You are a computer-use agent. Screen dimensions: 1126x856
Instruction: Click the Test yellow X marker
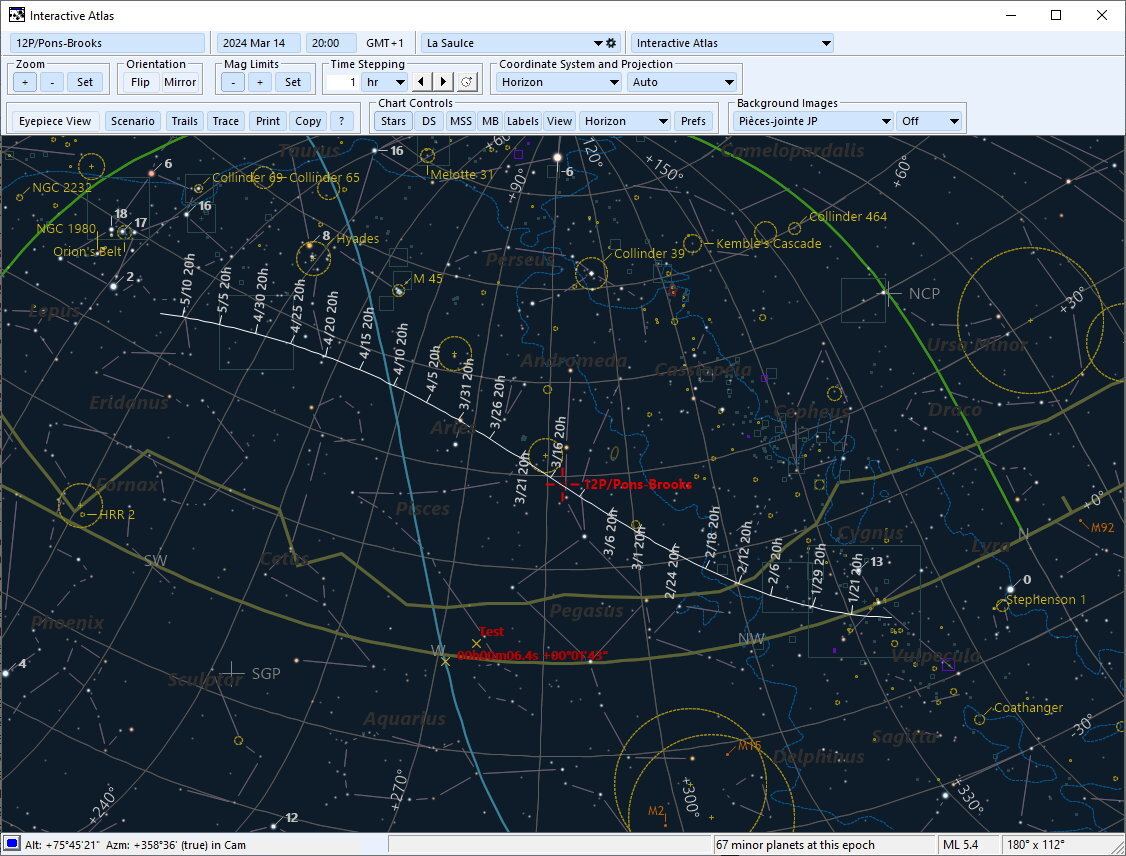coord(476,643)
